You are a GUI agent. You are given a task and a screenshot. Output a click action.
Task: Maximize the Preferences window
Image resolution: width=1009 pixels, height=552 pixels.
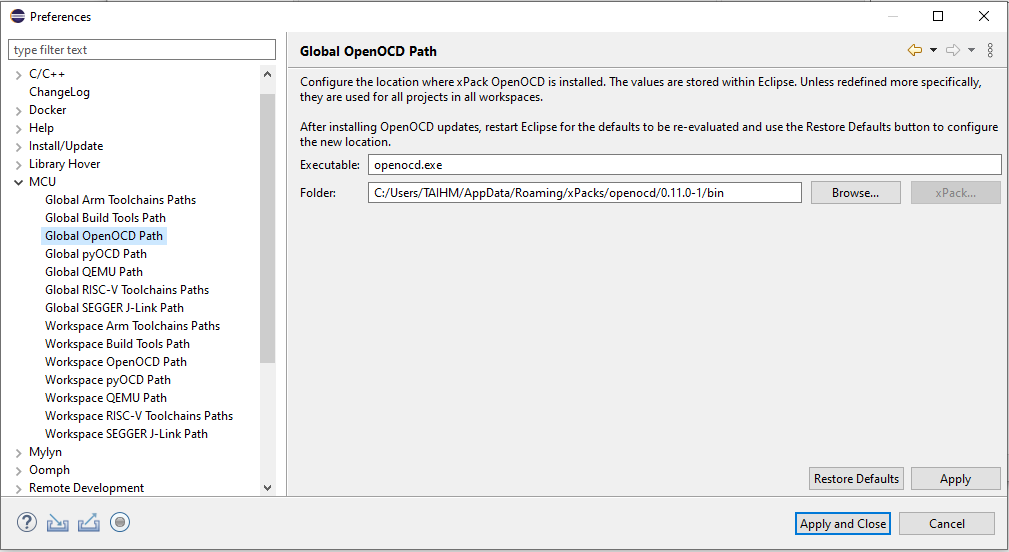[938, 16]
